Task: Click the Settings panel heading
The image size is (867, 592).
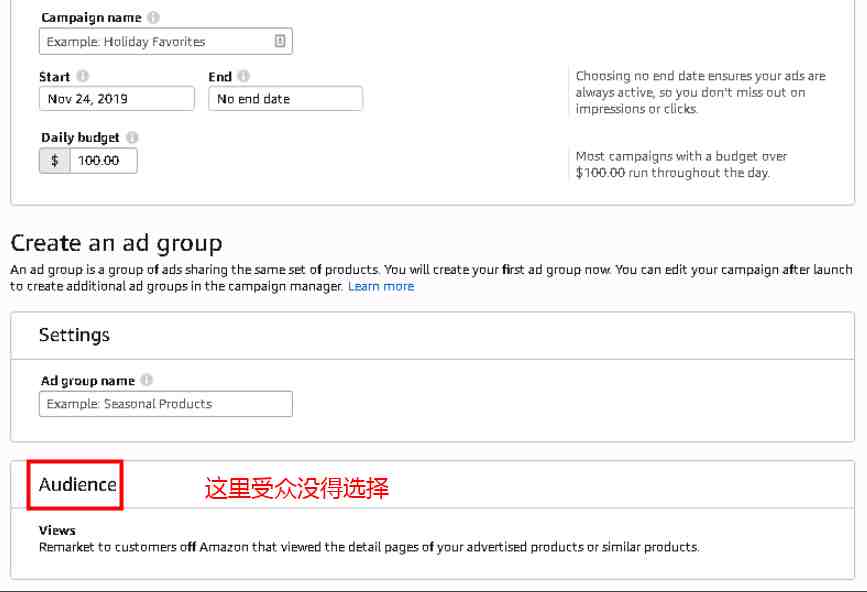Action: coord(74,335)
